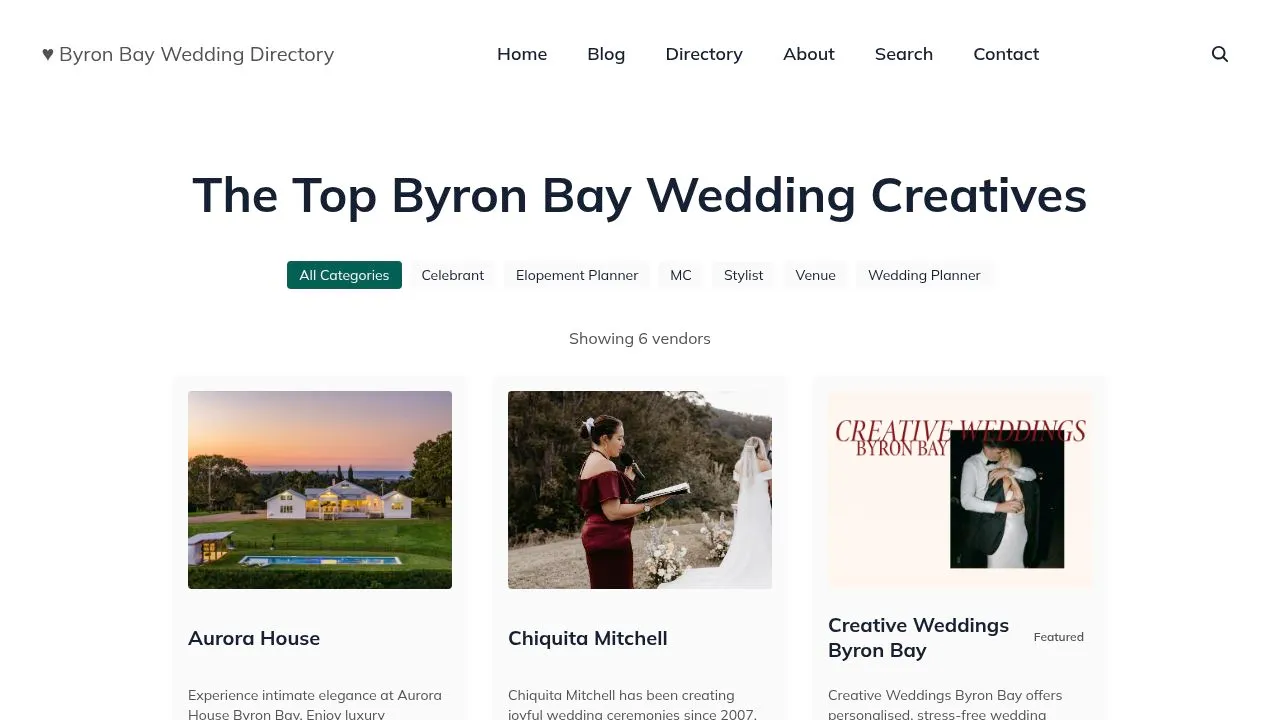
Task: Select the Venue category filter
Action: tap(815, 275)
